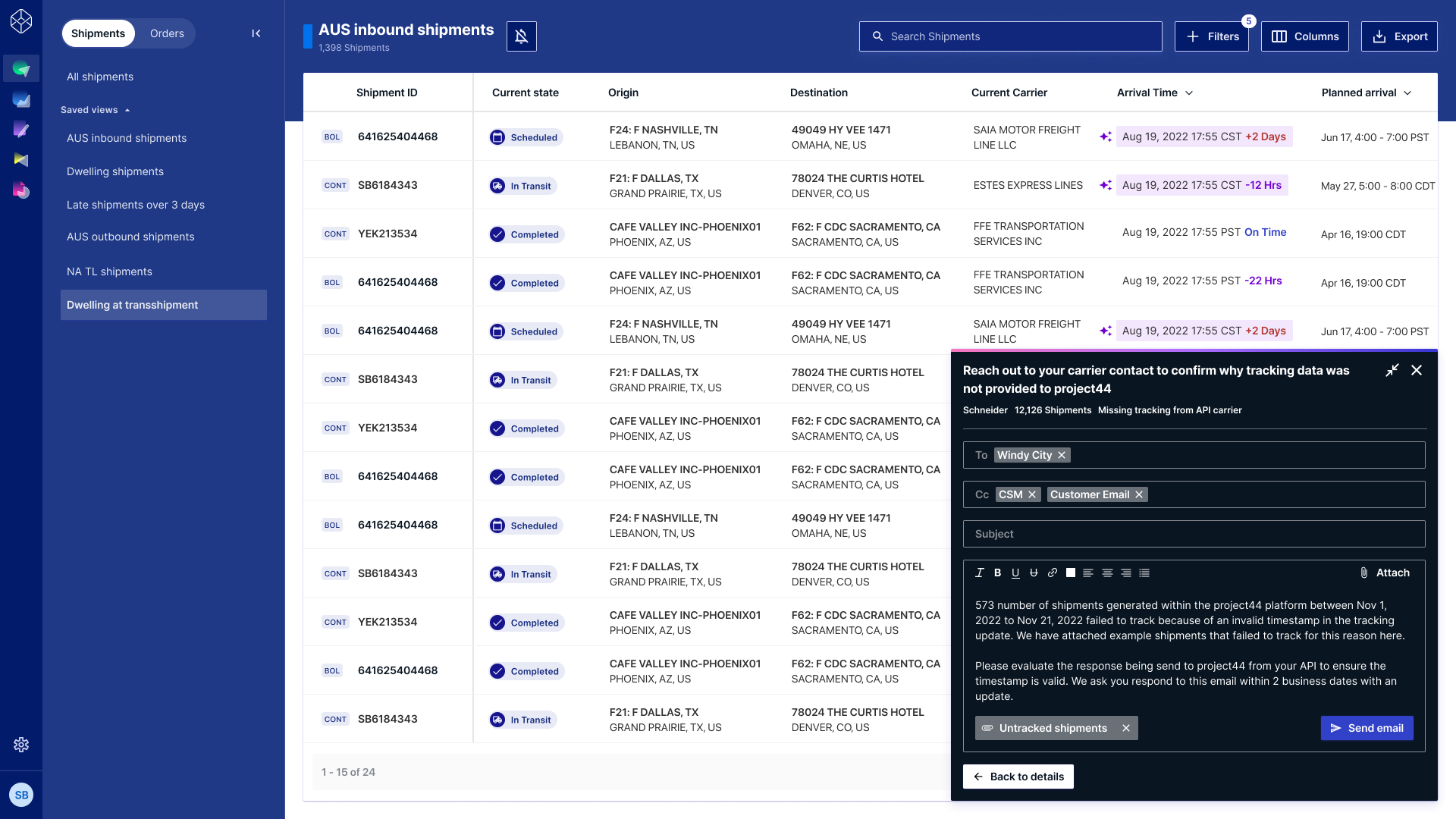Click the strikethrough formatting icon
This screenshot has height=819, width=1456.
(1034, 573)
